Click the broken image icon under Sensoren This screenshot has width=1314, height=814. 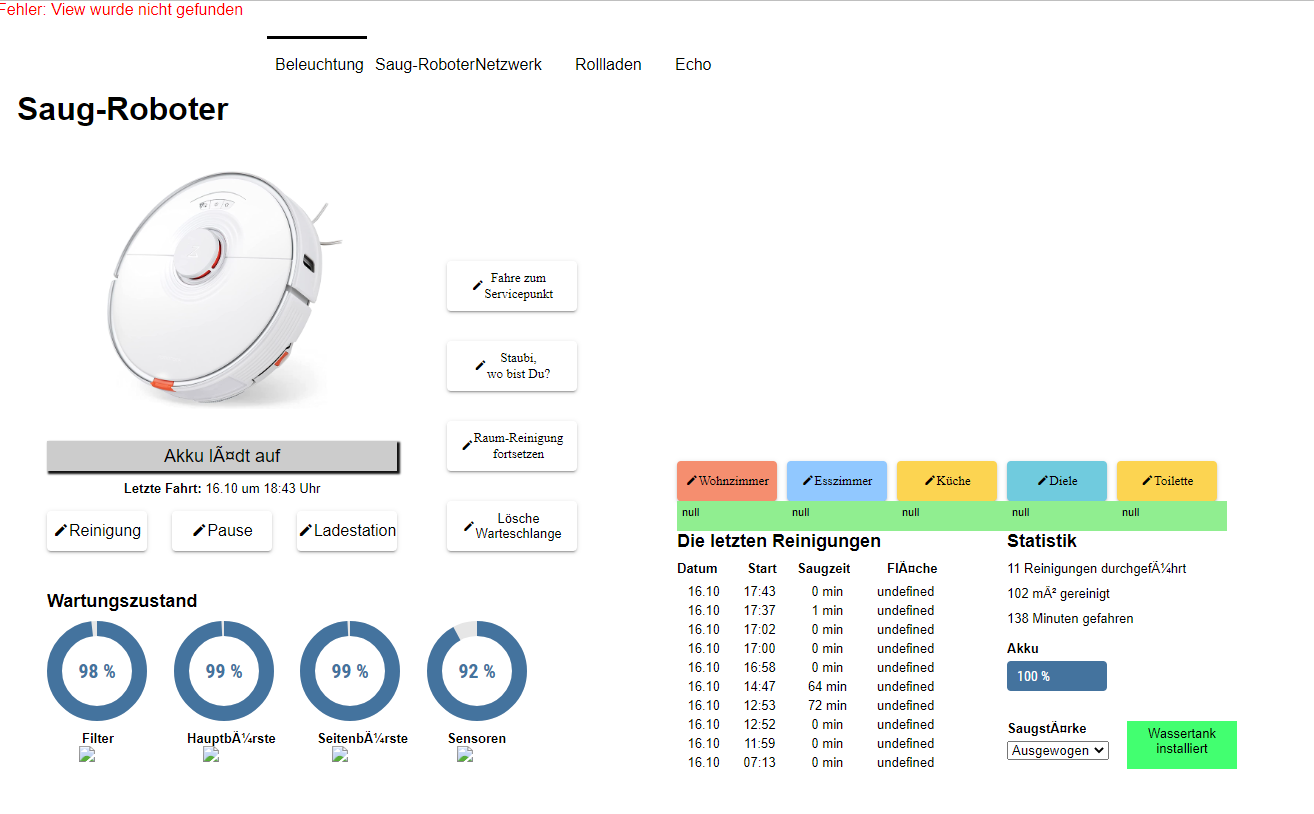click(465, 755)
